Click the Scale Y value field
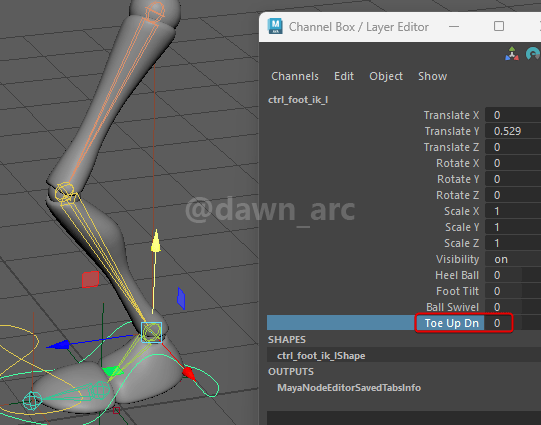 [513, 227]
